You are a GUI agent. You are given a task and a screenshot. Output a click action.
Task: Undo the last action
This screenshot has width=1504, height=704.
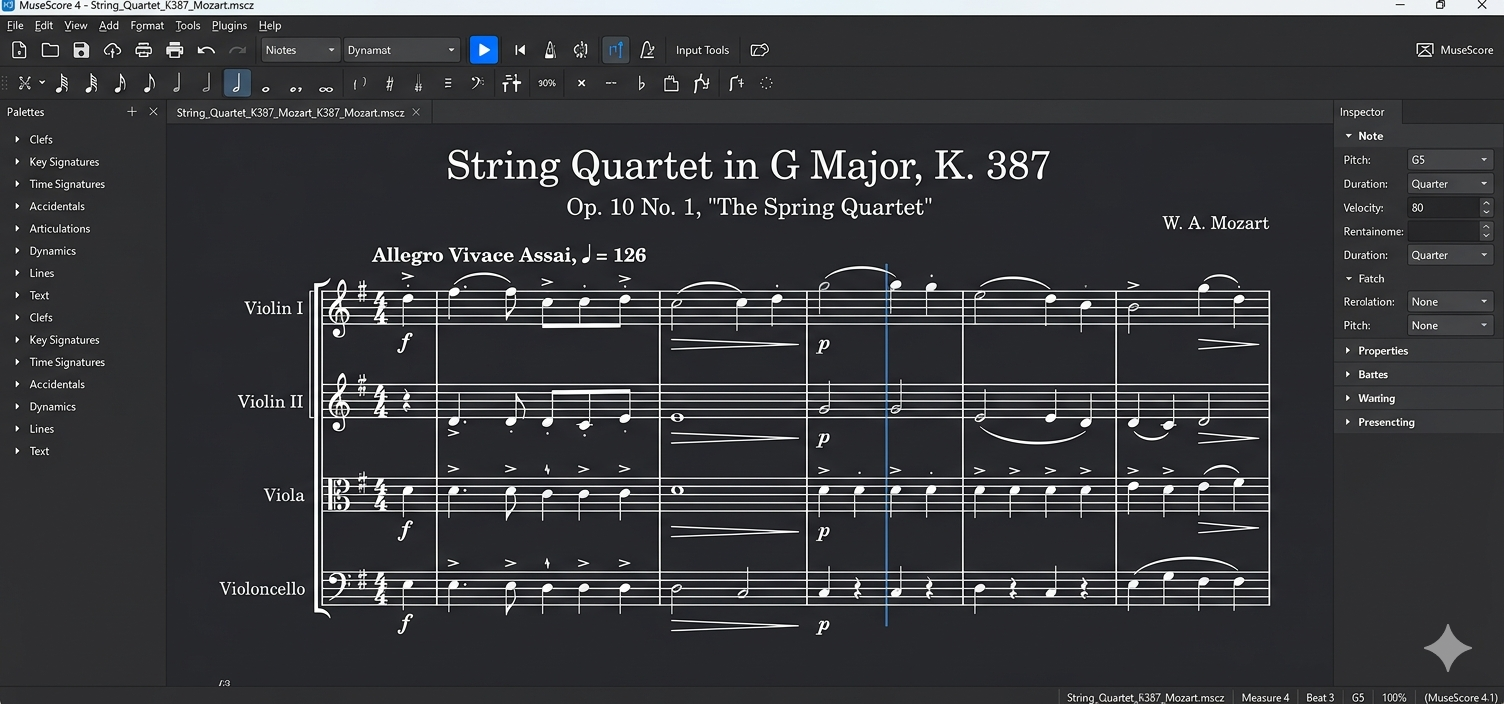pos(206,50)
